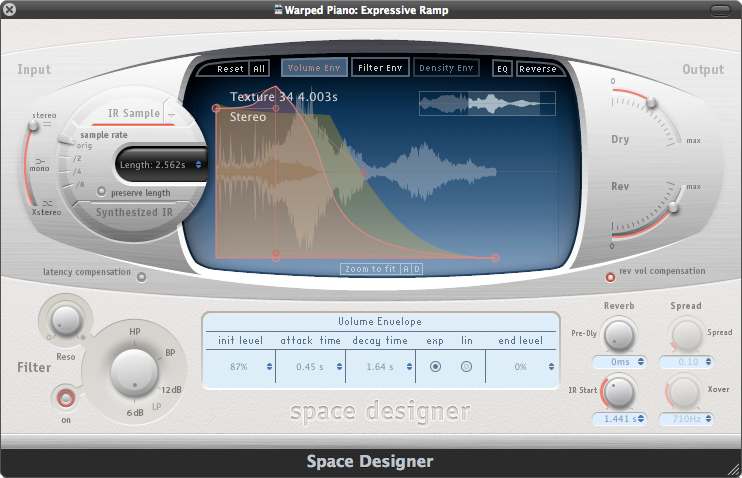Click the Length 2.562s stepper arrows

point(198,164)
